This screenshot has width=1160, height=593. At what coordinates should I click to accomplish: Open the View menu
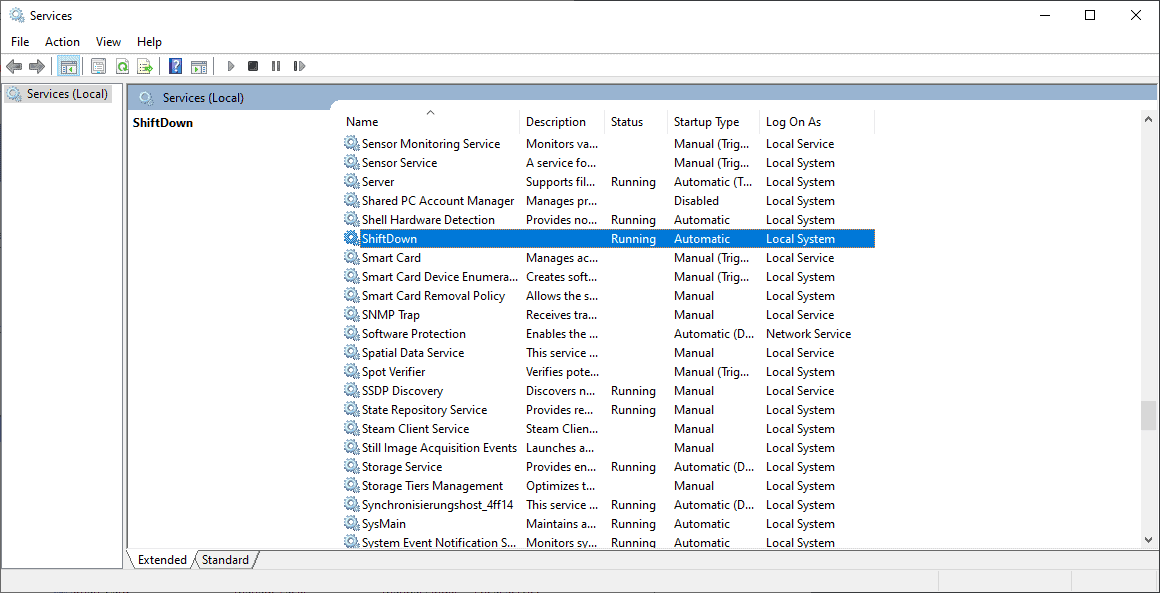[x=108, y=41]
